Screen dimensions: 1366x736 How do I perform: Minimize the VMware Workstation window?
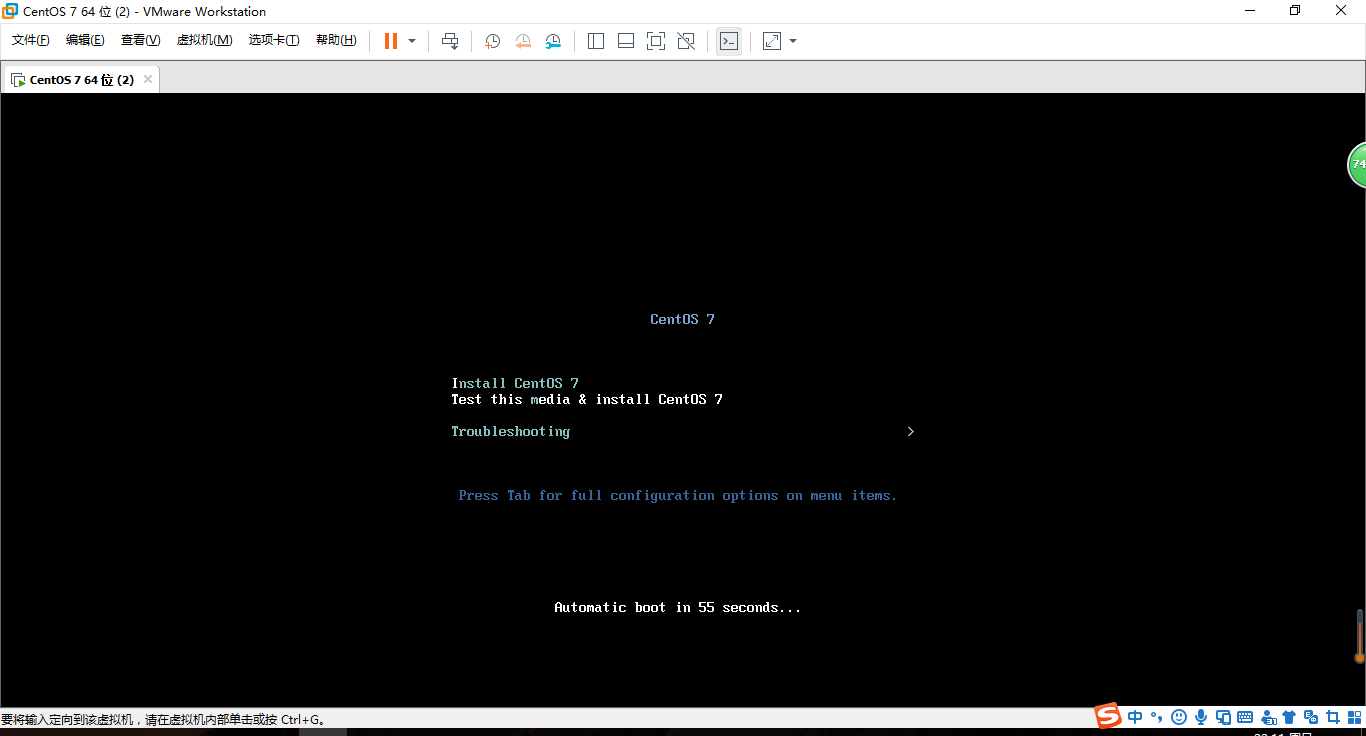[x=1250, y=11]
